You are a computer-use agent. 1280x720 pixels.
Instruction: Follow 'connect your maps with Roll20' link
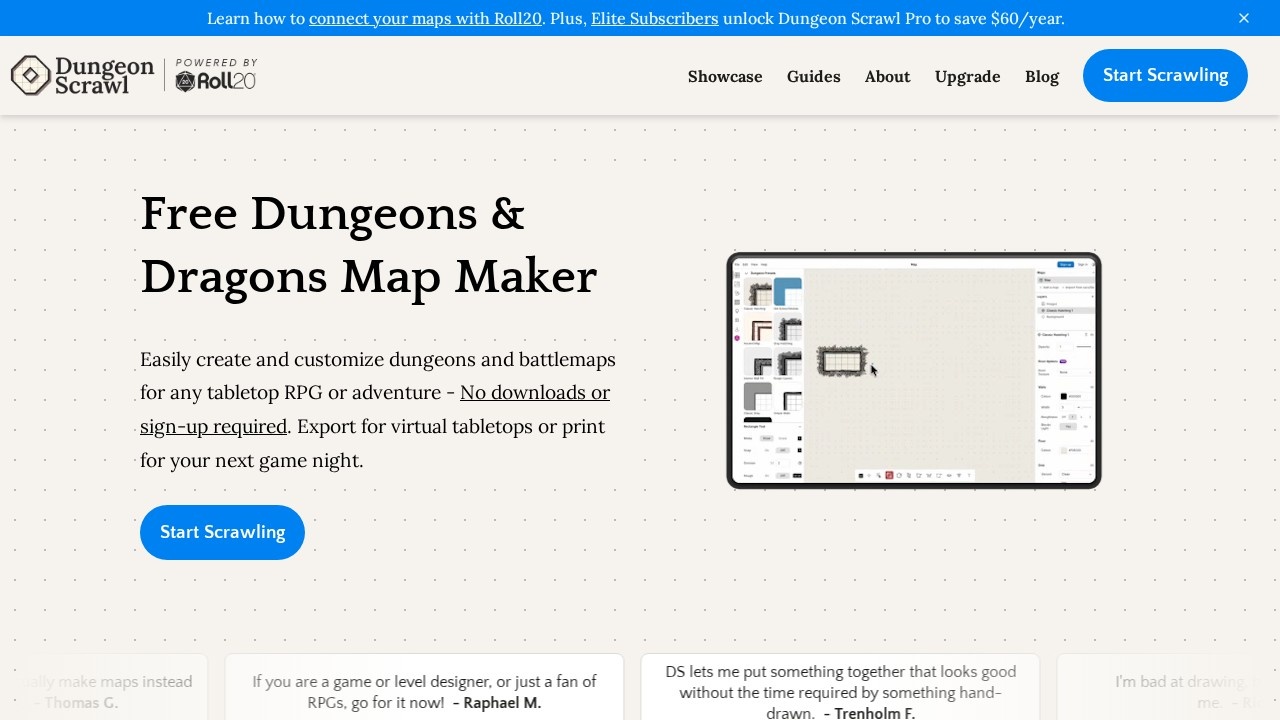point(426,18)
